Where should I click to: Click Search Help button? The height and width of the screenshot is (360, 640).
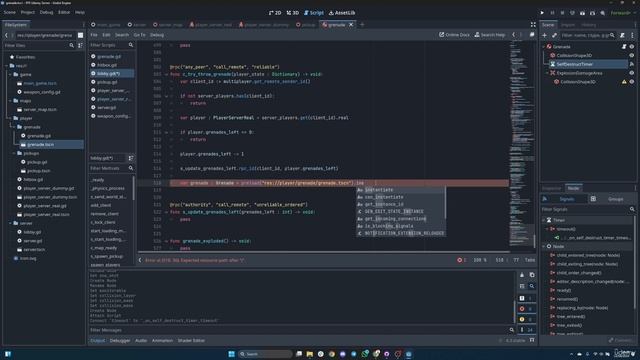(x=490, y=35)
